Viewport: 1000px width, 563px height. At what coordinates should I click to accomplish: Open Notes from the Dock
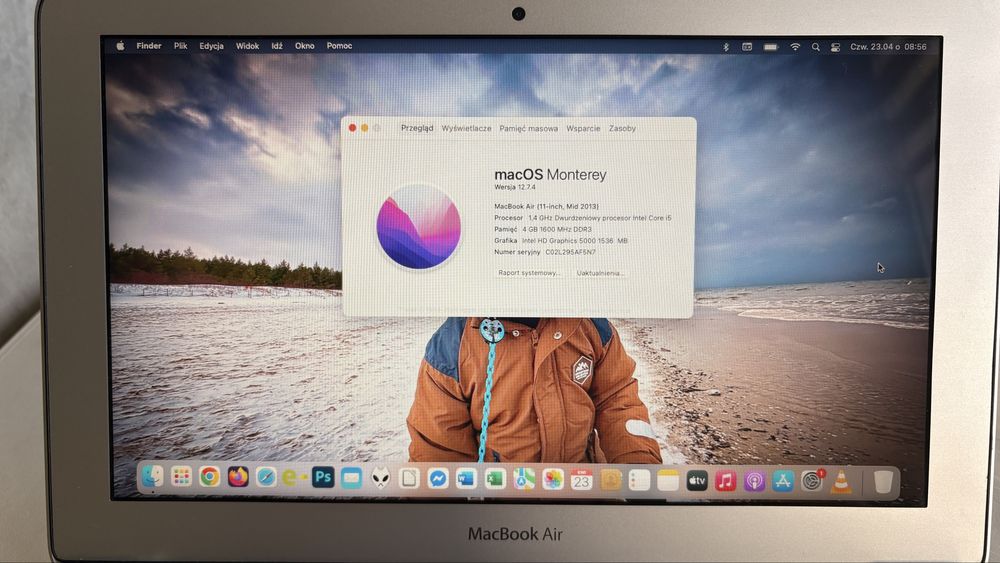668,481
